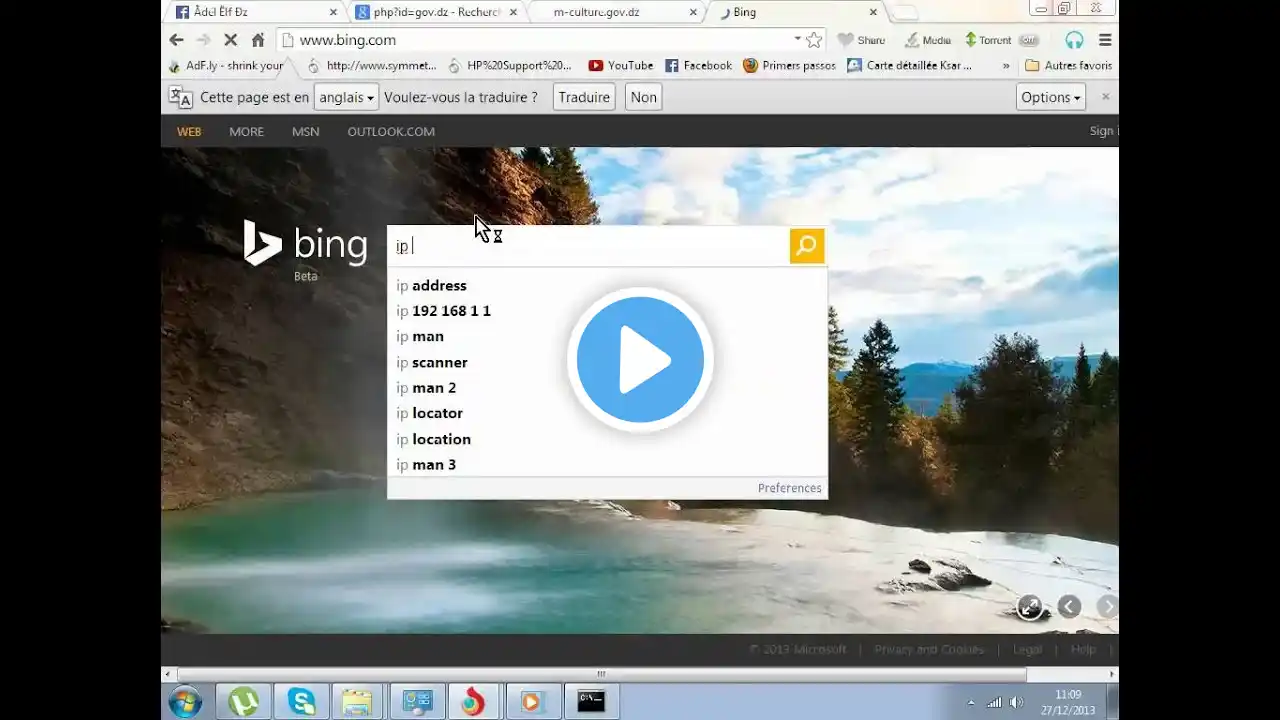Image resolution: width=1280 pixels, height=720 pixels.
Task: Open Skype from the taskbar
Action: (301, 702)
